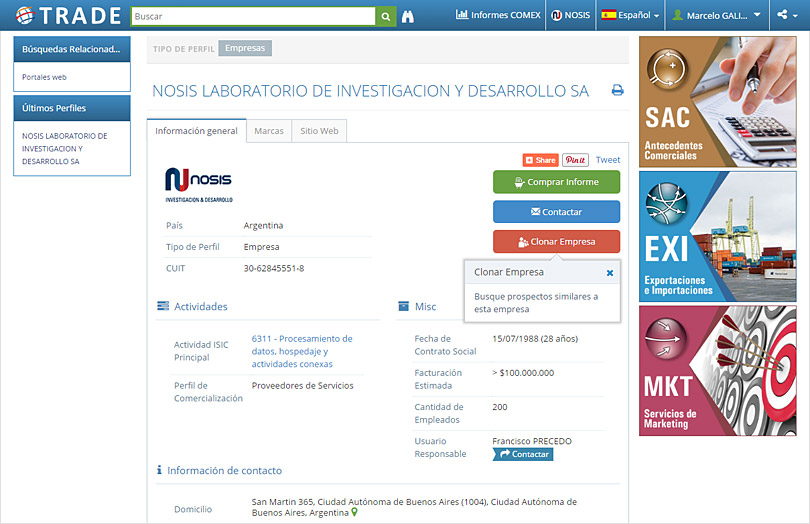Close the Clonar Empresa popover
Image resolution: width=810 pixels, height=524 pixels.
tap(610, 273)
